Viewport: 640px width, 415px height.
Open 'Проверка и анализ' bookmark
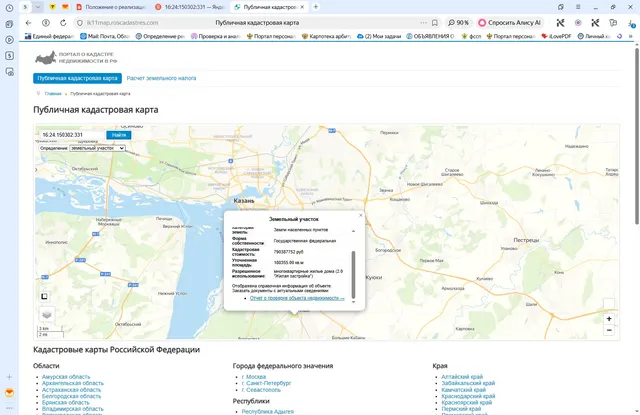click(216, 36)
